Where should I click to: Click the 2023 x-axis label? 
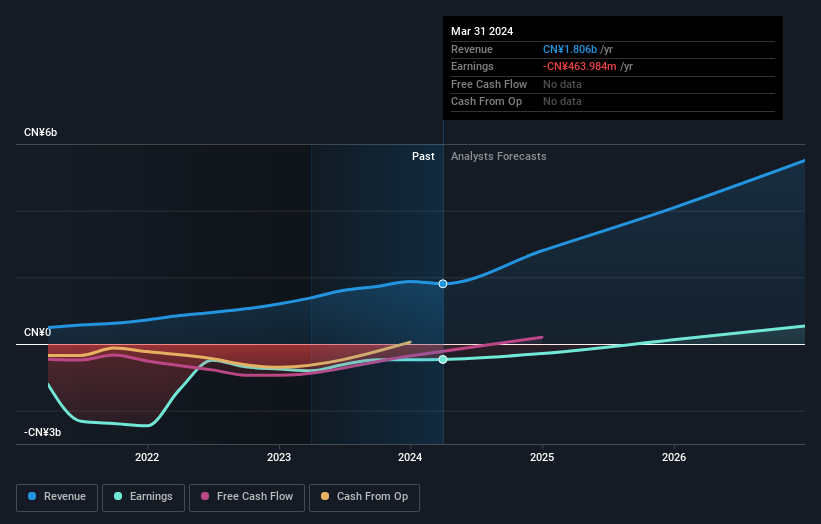click(x=279, y=458)
